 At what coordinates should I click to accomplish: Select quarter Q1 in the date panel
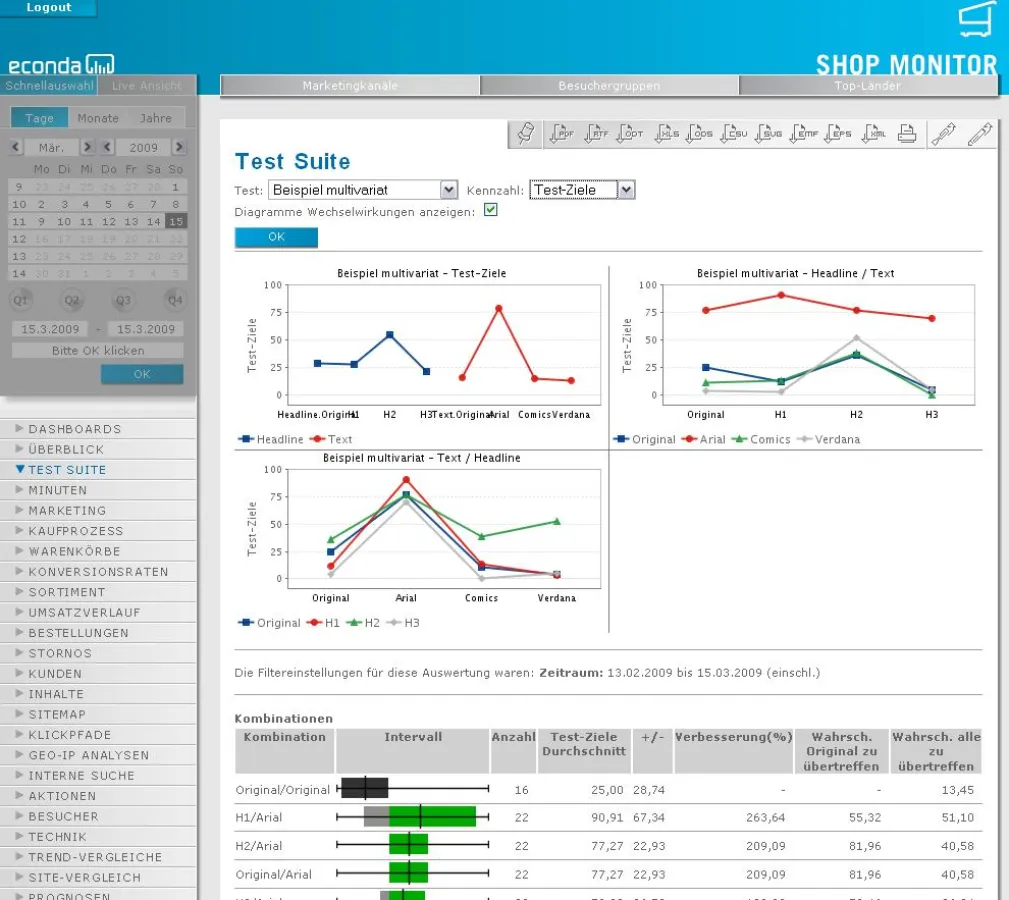point(22,298)
